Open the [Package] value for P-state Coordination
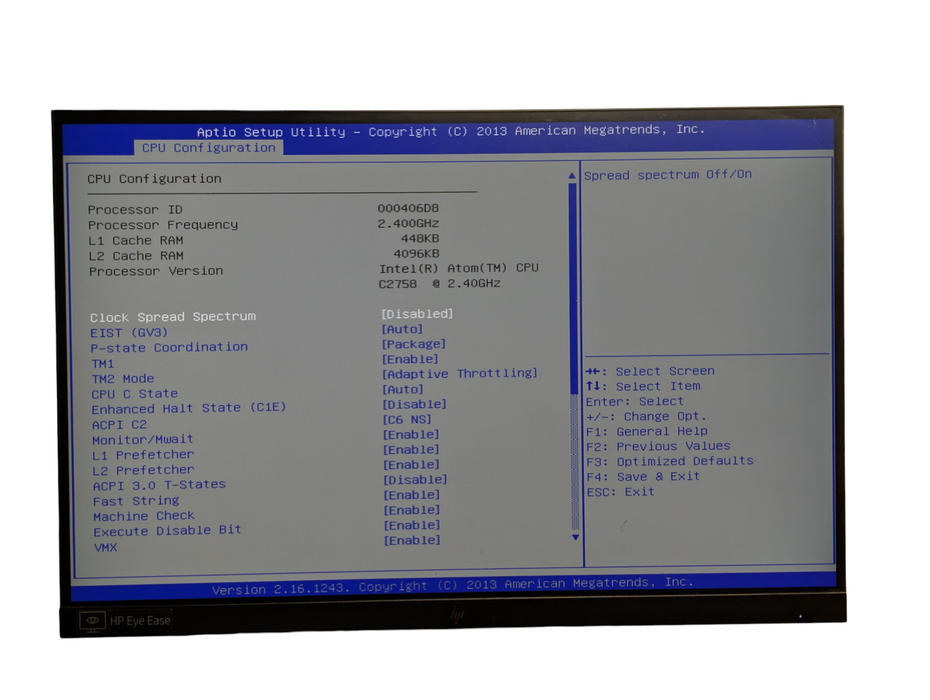This screenshot has width=930, height=700. click(413, 343)
